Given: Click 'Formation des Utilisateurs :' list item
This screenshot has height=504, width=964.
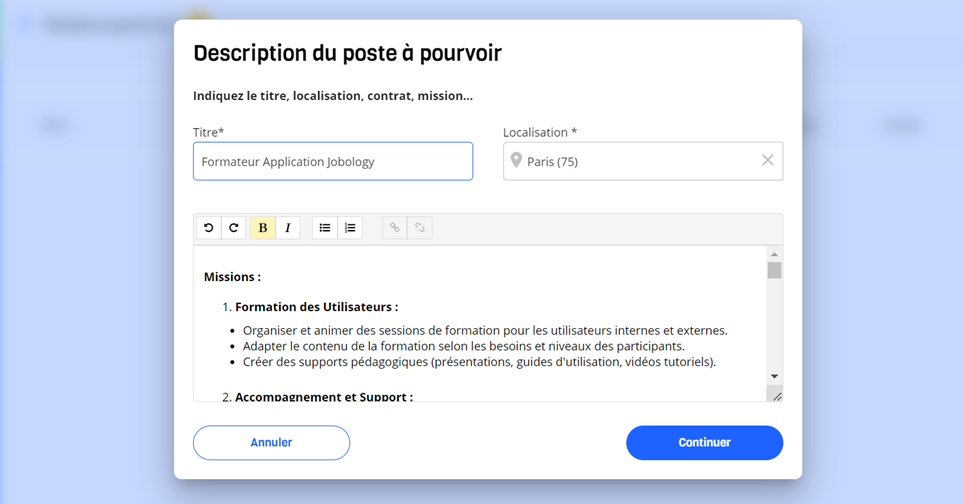Looking at the screenshot, I should coord(317,307).
